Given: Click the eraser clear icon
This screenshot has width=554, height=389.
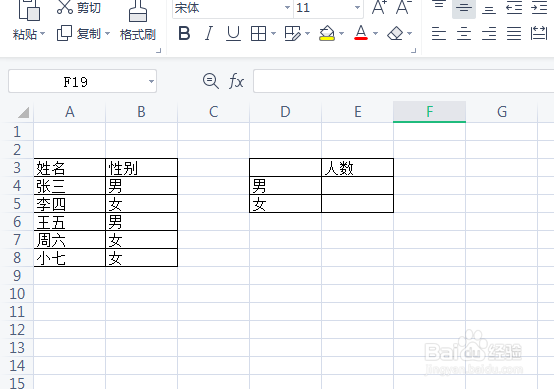Looking at the screenshot, I should tap(395, 34).
